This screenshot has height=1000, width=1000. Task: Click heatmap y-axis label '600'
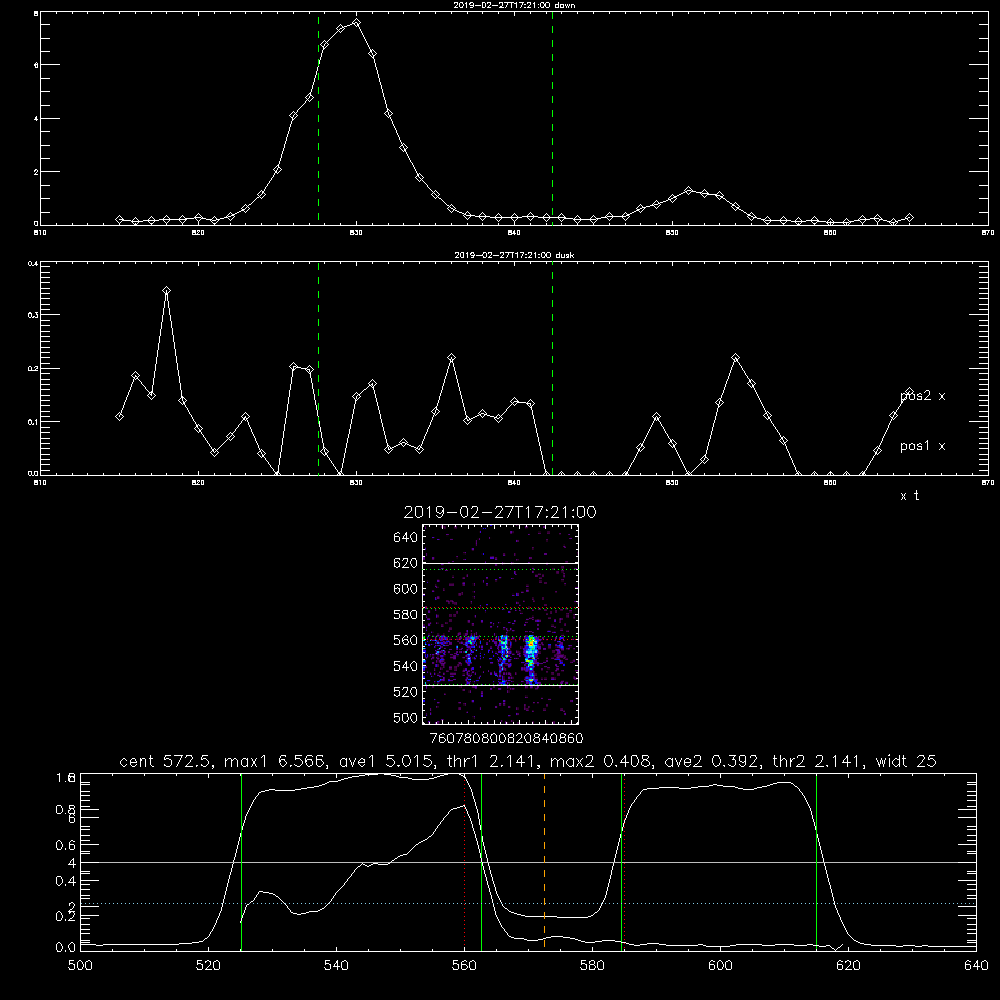click(406, 589)
